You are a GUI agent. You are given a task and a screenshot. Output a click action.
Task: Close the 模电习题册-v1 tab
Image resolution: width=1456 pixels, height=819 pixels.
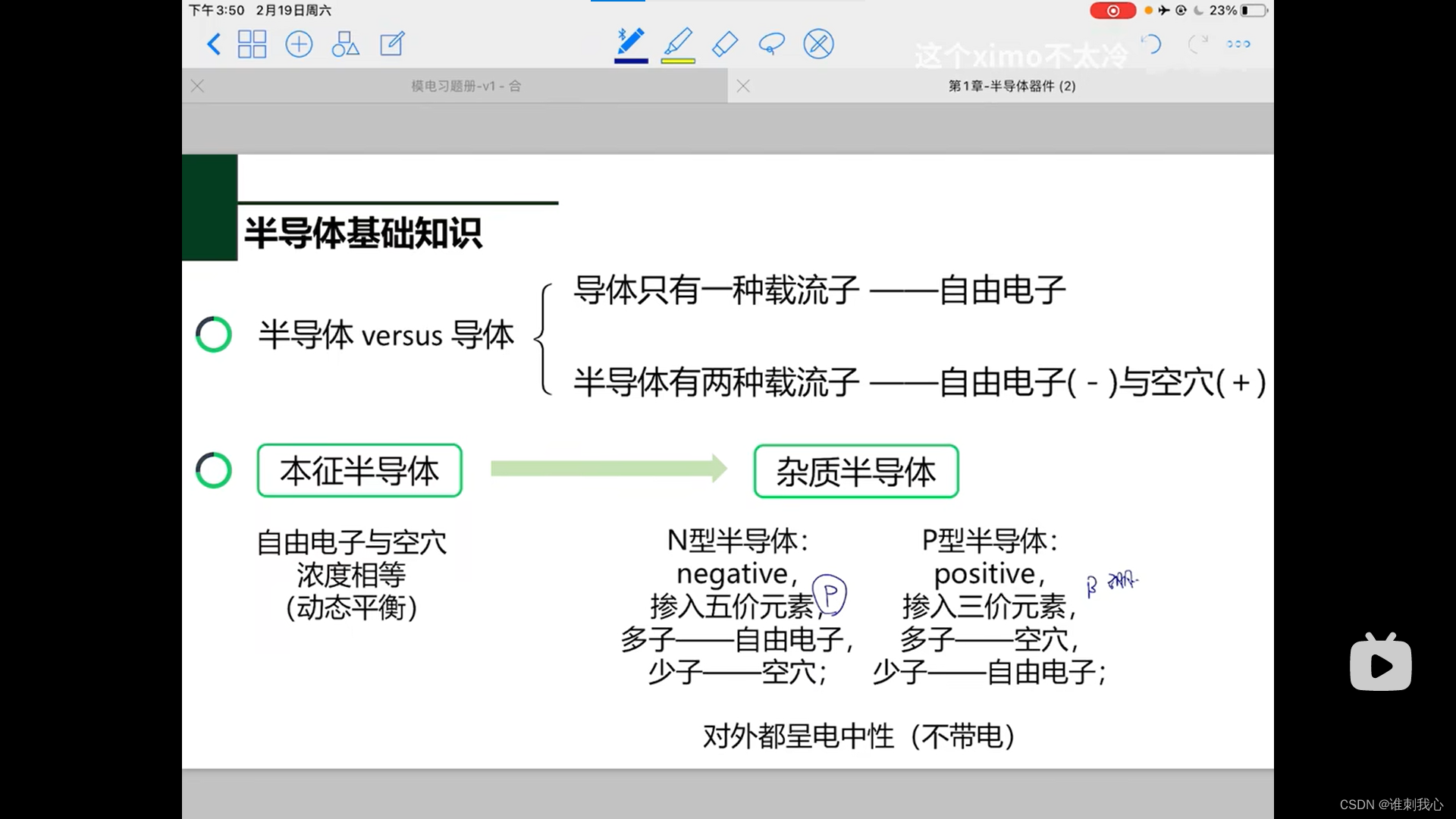198,86
